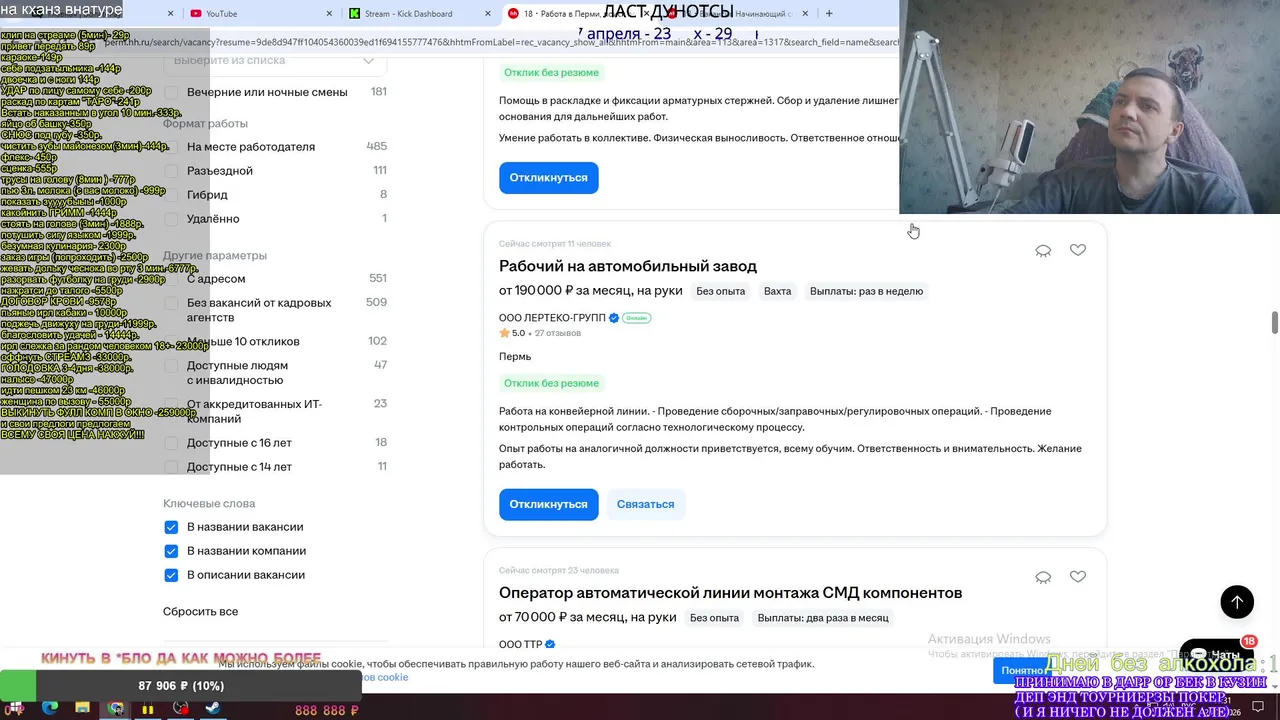Open the Оператор автоматической линии монтажа title

click(730, 593)
